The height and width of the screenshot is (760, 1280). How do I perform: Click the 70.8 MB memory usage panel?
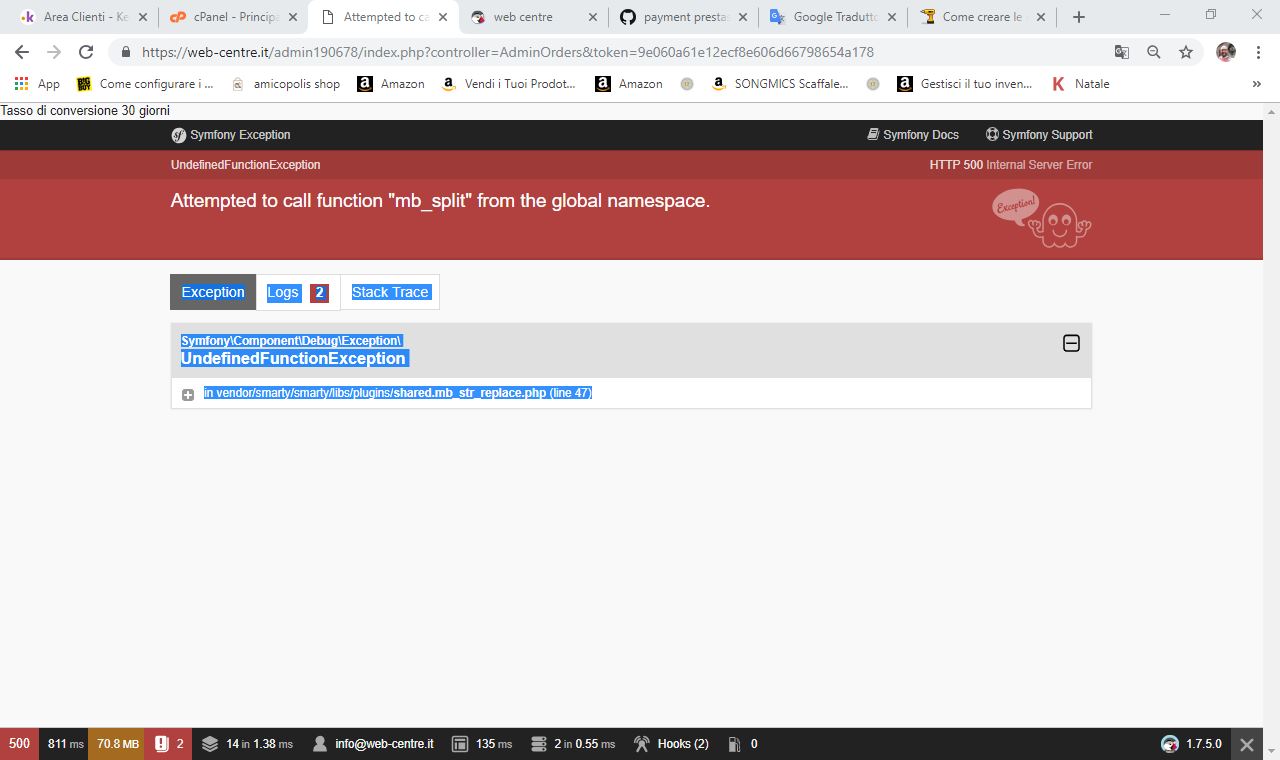click(x=117, y=744)
